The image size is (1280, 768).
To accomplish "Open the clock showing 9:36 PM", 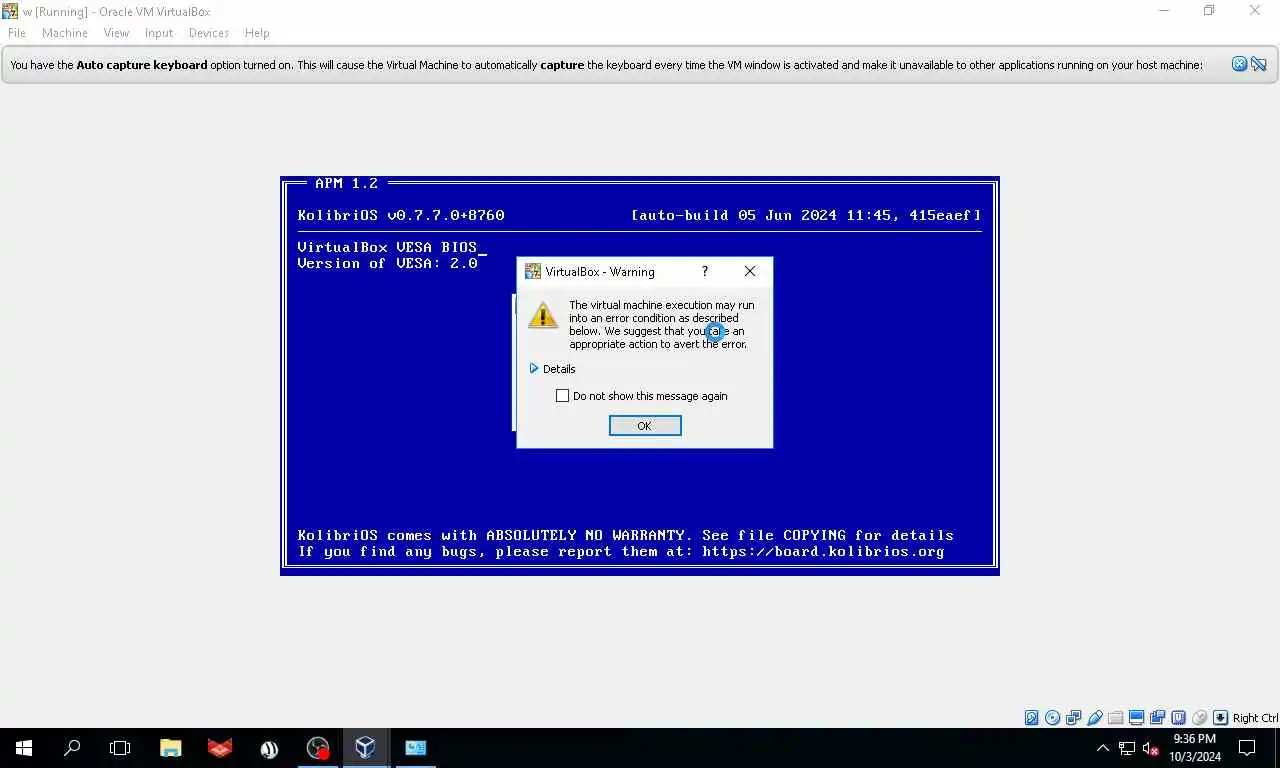I will [x=1195, y=748].
